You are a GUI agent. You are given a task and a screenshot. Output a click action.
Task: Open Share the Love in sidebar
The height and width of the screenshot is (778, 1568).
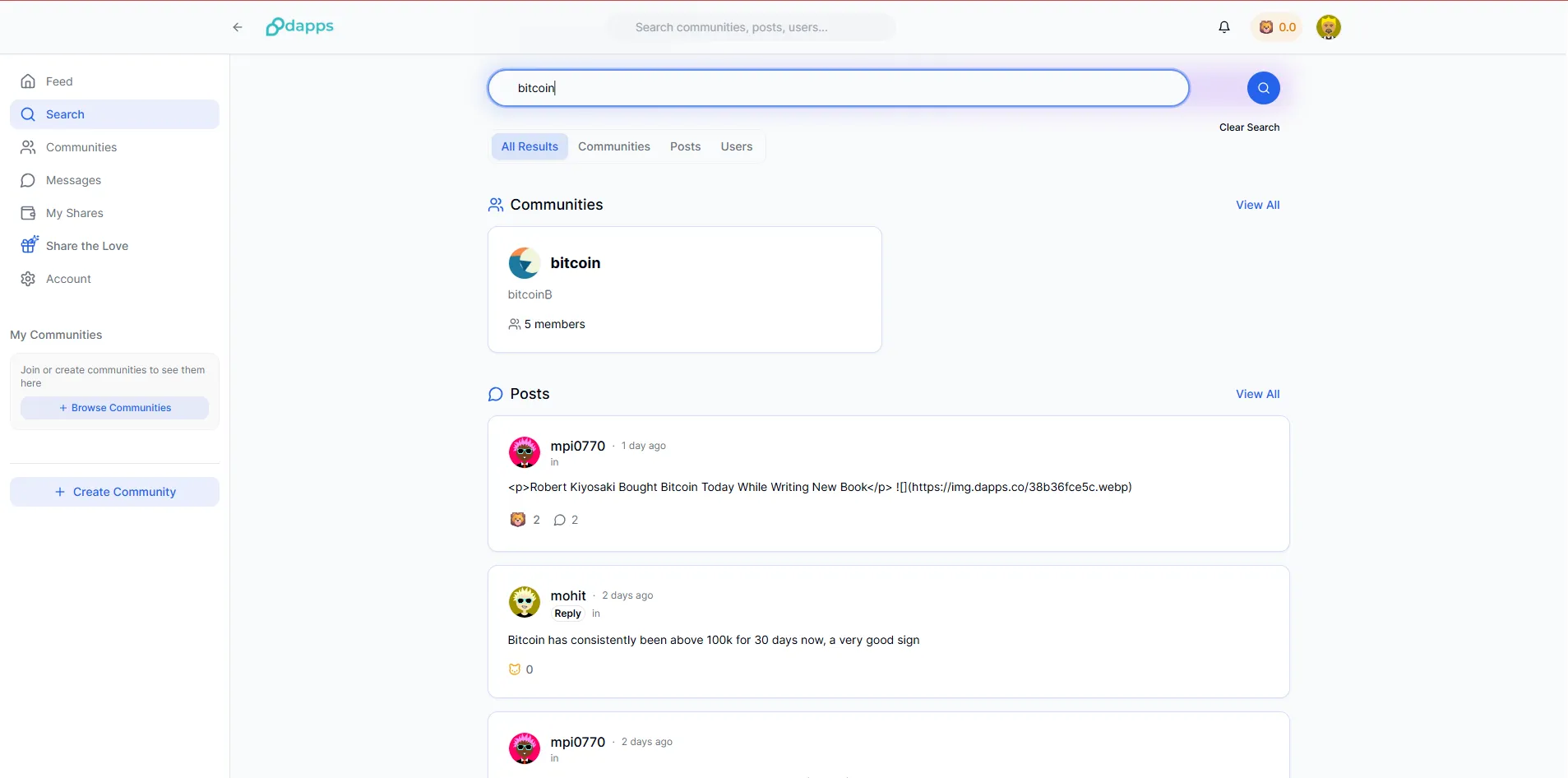pyautogui.click(x=114, y=246)
